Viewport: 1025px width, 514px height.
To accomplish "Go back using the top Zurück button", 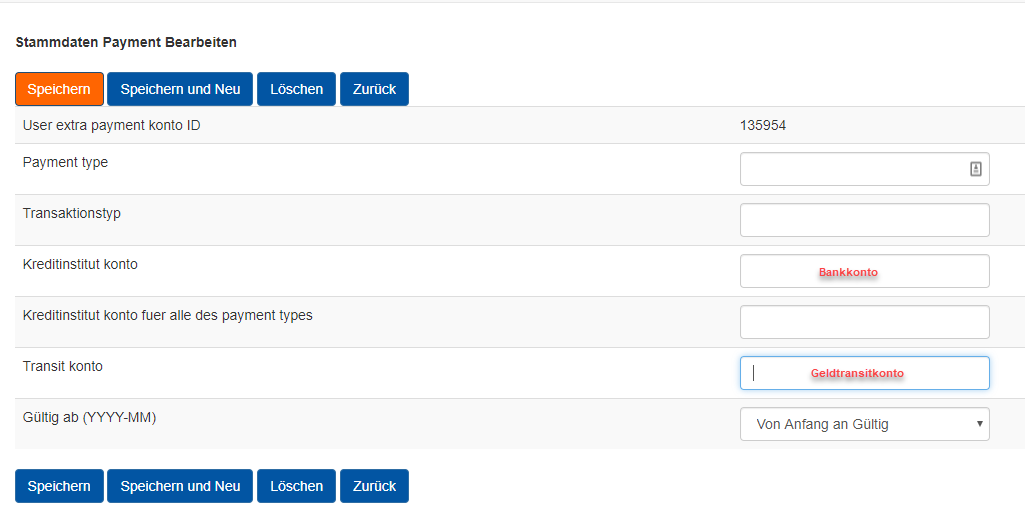I will [x=374, y=89].
